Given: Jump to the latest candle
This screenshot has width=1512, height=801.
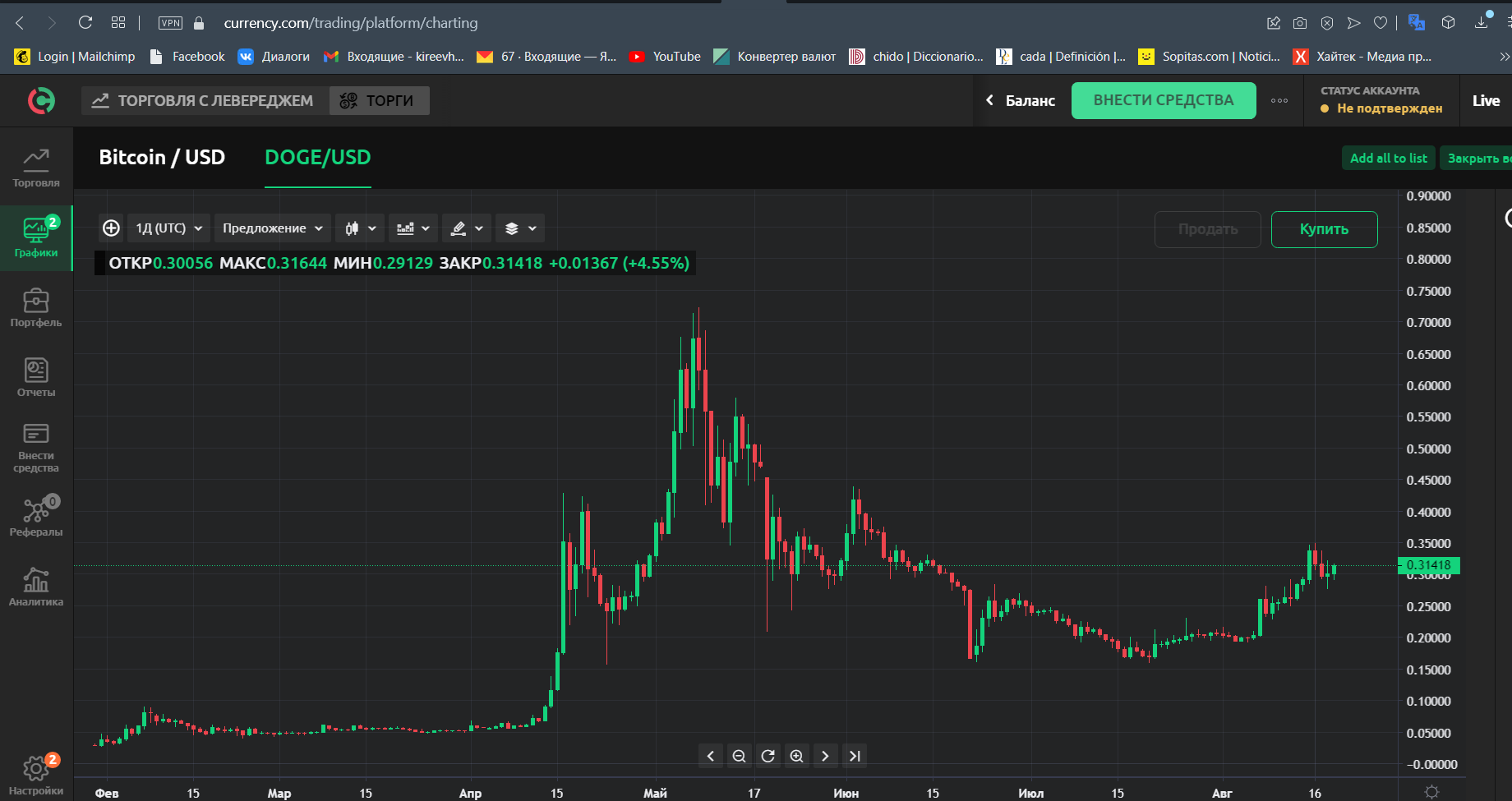Looking at the screenshot, I should 855,756.
